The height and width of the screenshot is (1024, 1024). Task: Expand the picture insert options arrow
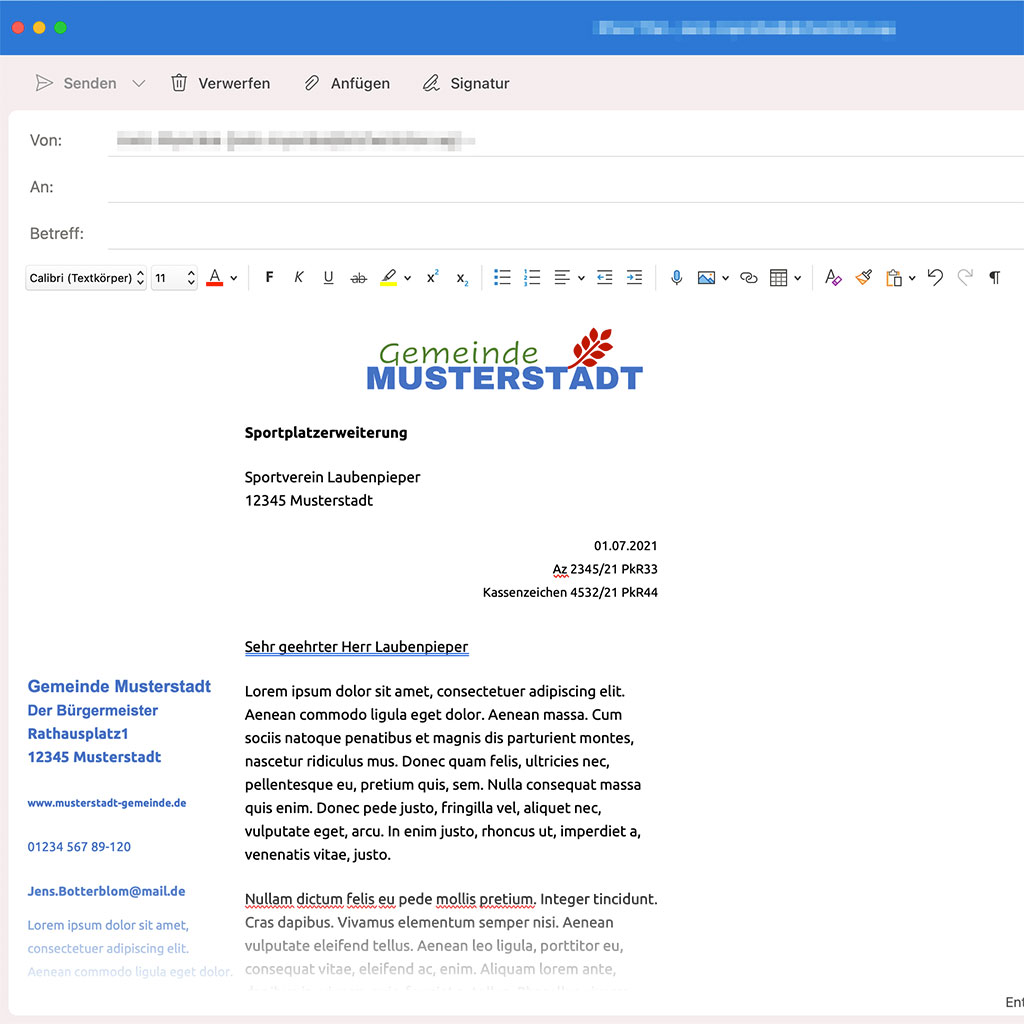[726, 278]
